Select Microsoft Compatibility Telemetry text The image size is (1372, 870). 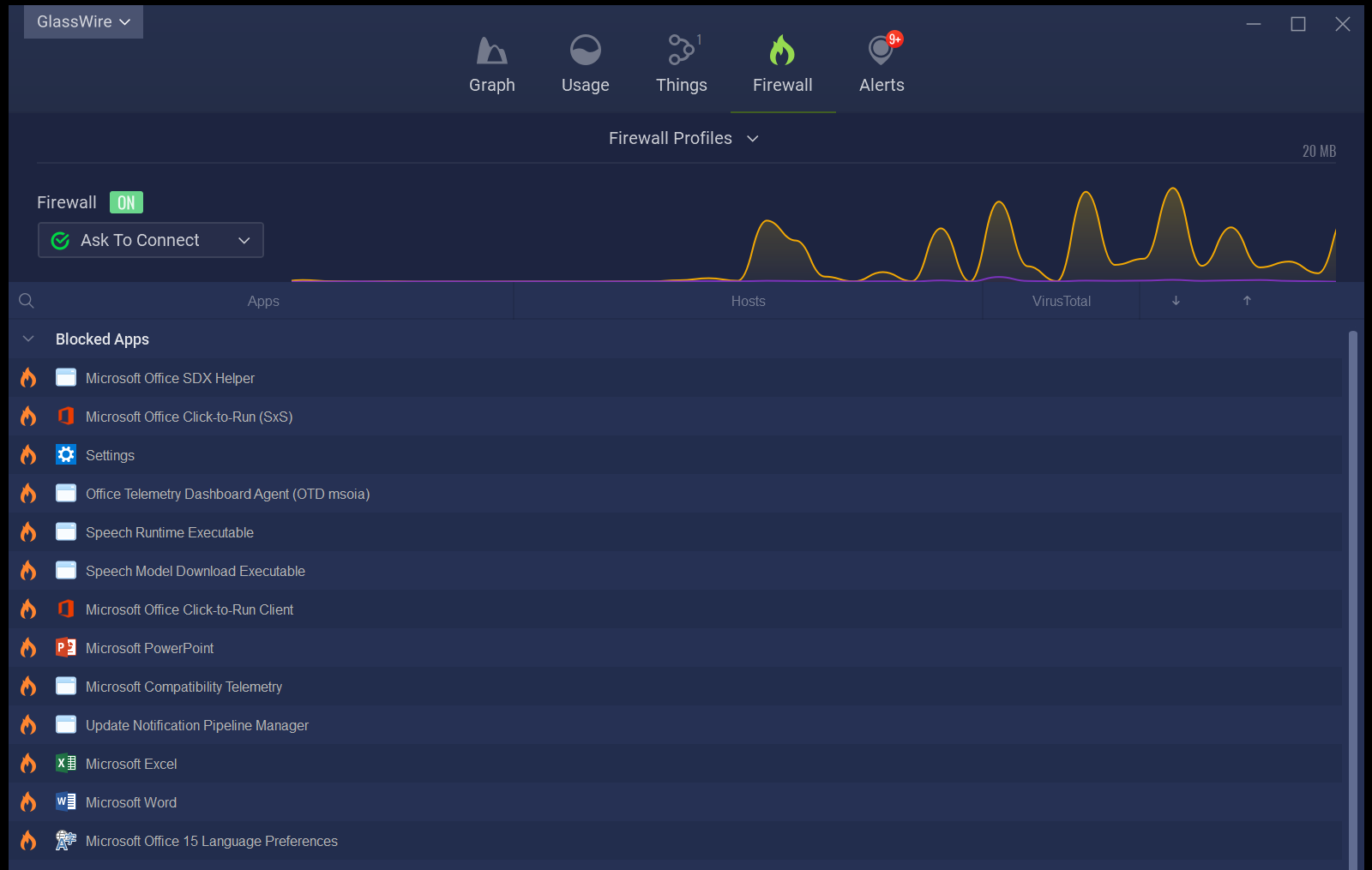pyautogui.click(x=184, y=687)
